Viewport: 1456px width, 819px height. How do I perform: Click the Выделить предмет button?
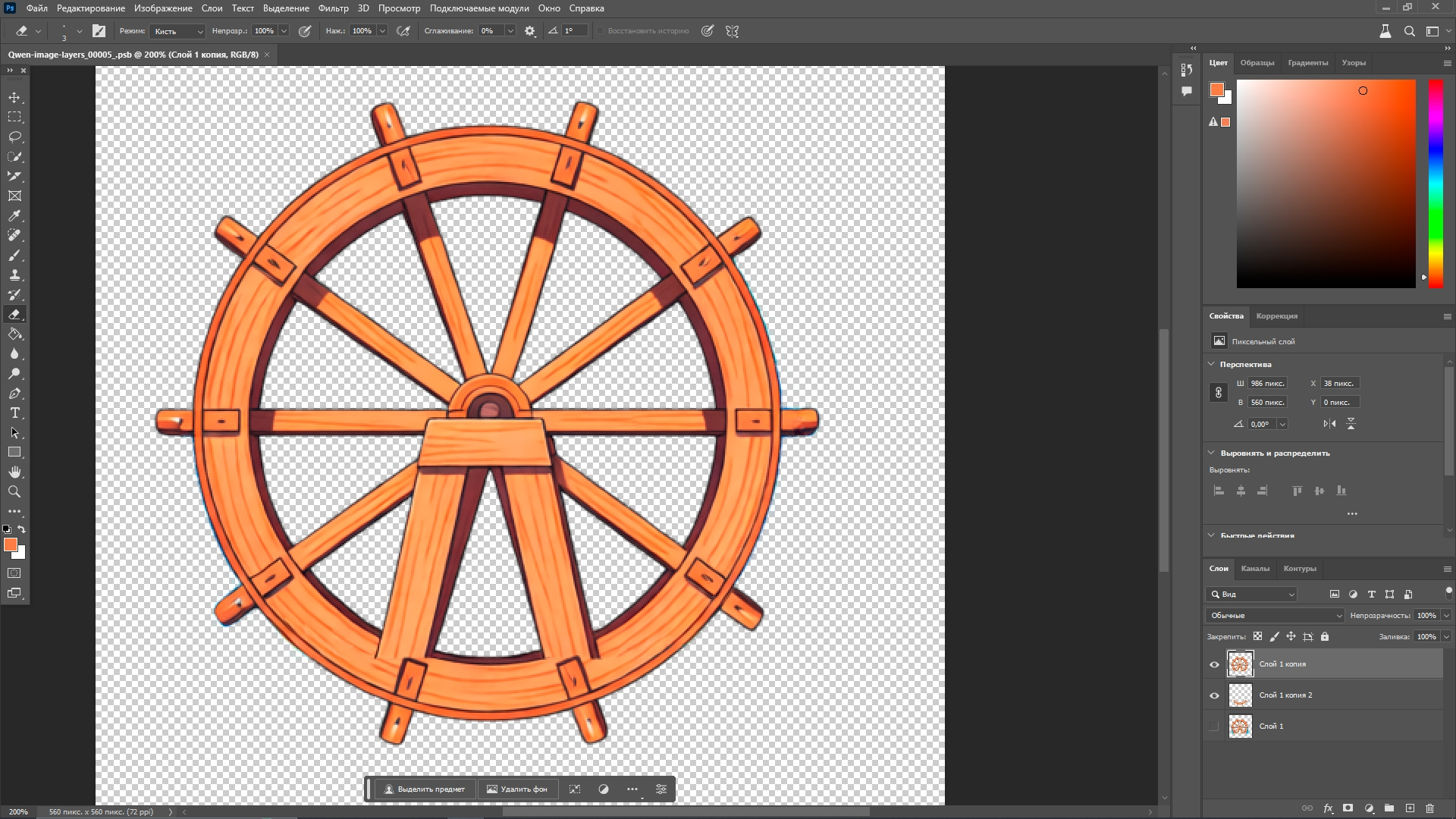(x=424, y=789)
